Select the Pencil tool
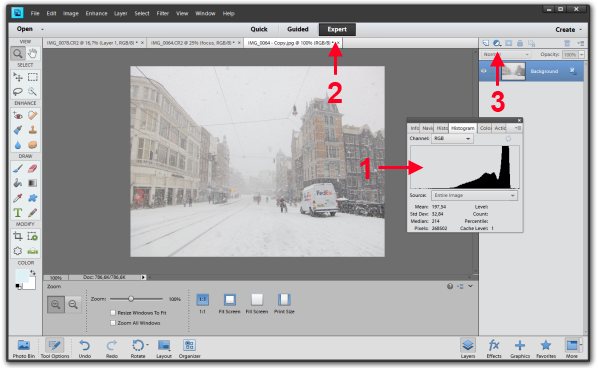The image size is (598, 368). tap(33, 213)
